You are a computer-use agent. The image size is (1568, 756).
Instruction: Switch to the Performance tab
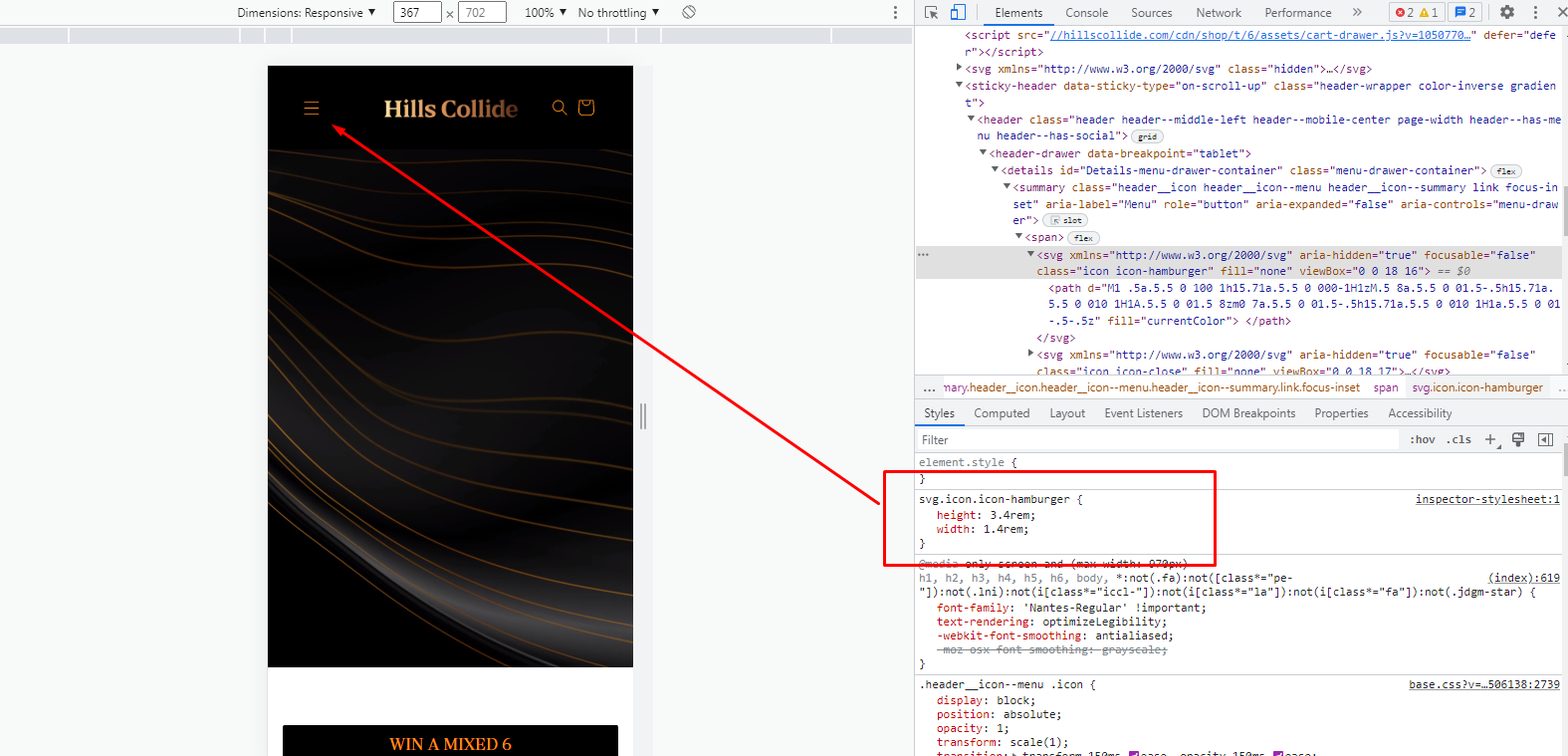click(x=1298, y=12)
